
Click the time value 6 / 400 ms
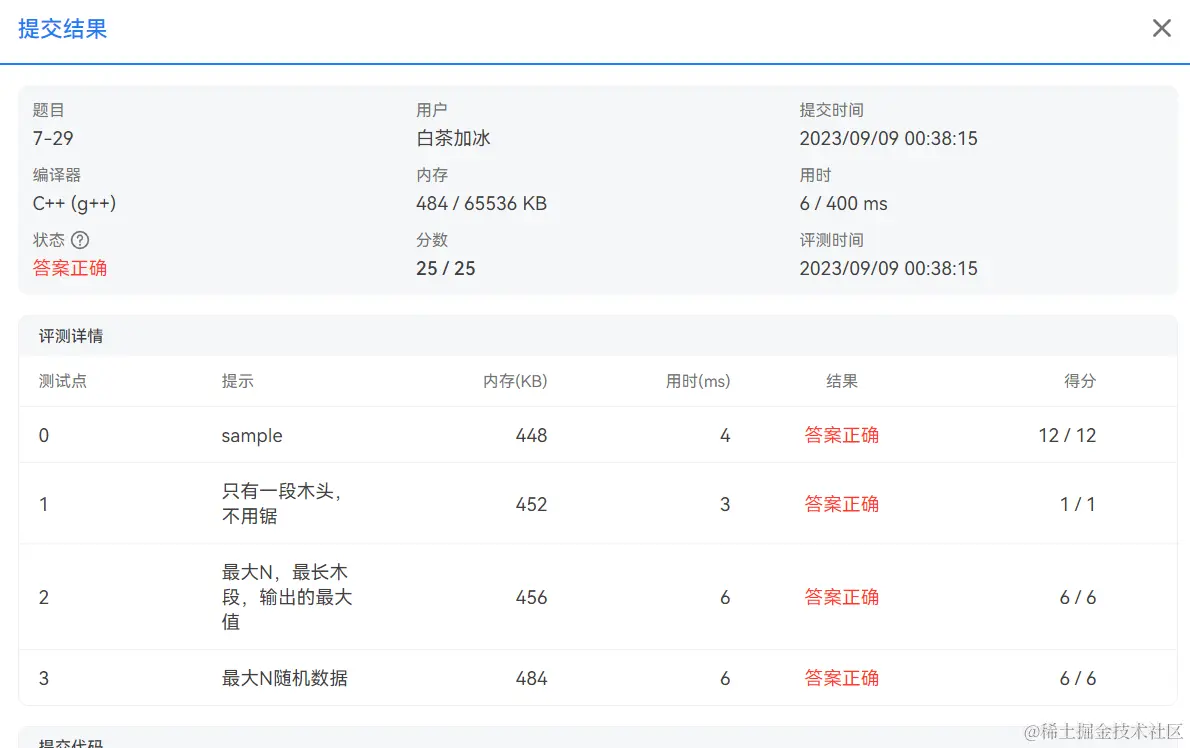point(843,203)
